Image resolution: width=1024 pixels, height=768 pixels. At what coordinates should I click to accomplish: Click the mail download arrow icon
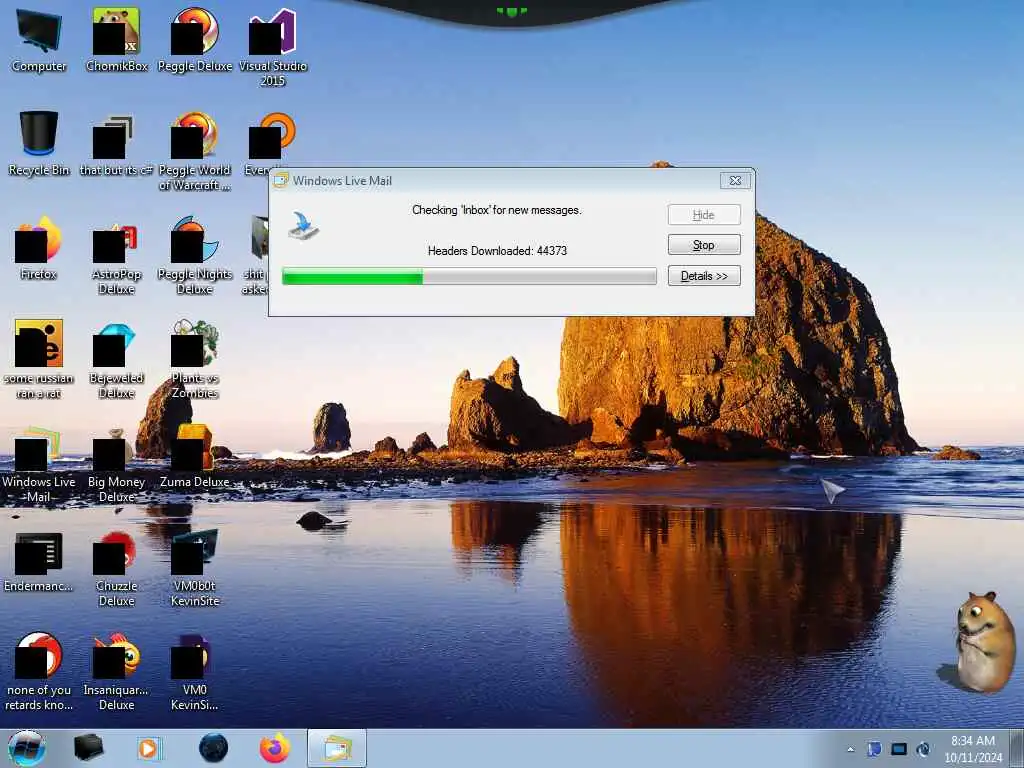coord(304,225)
